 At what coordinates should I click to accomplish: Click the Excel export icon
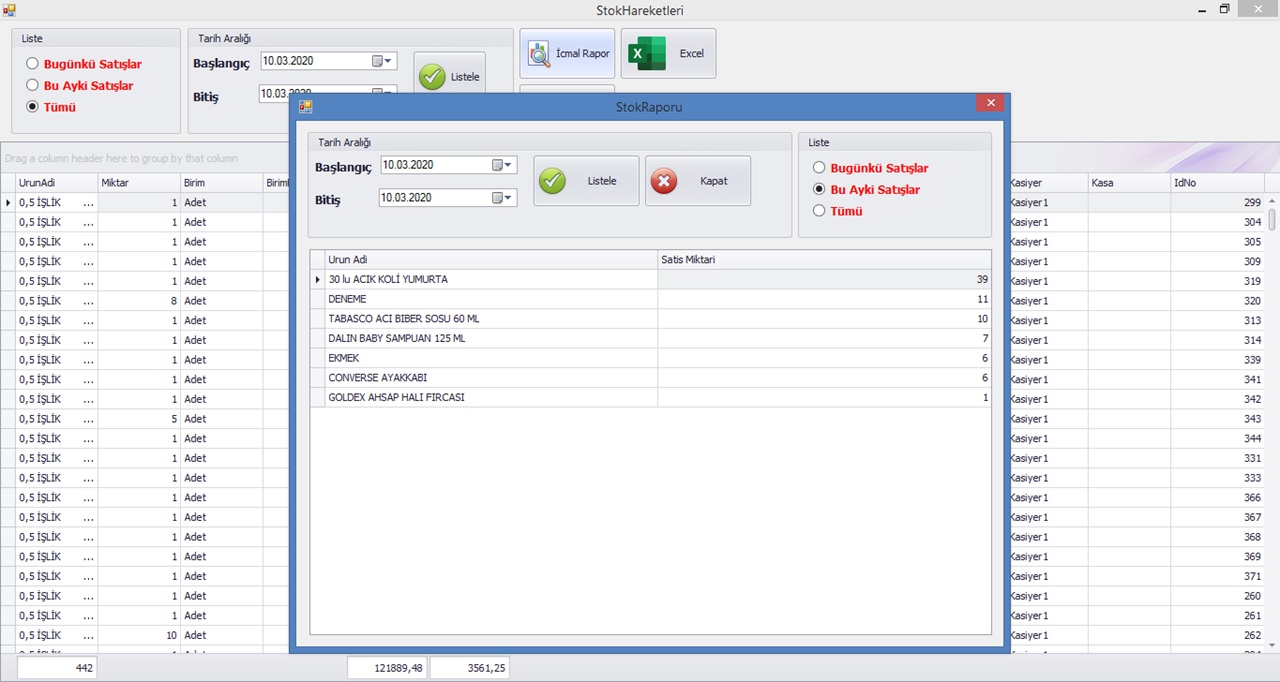648,54
